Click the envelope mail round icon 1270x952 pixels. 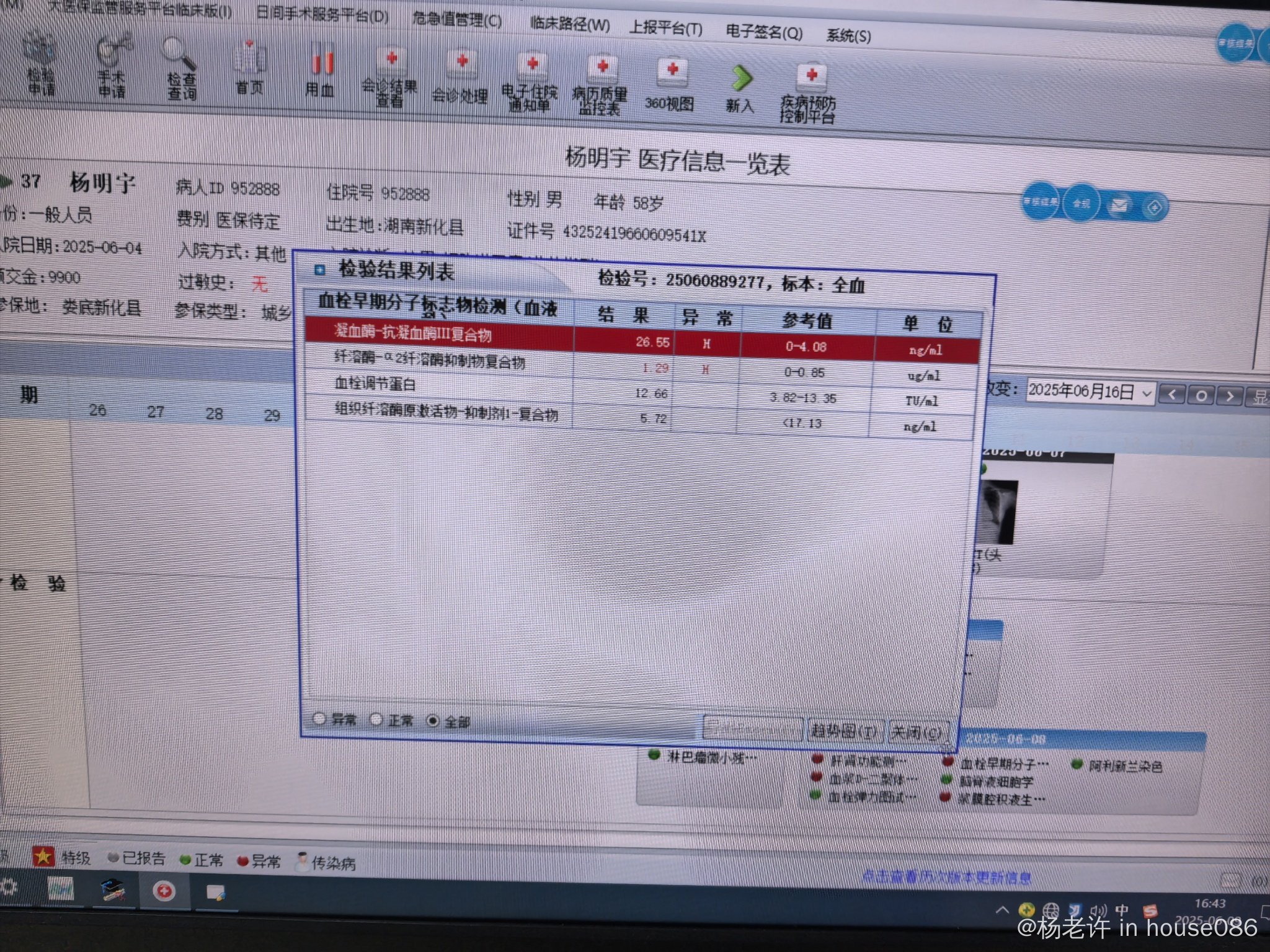pyautogui.click(x=1119, y=205)
